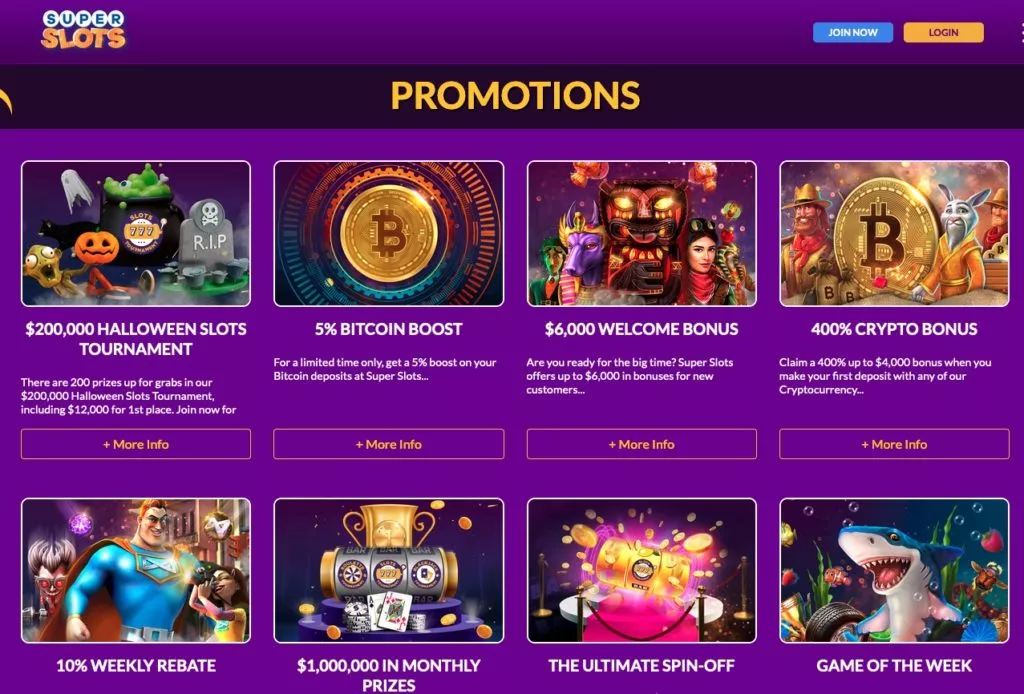
Task: Click the 5% Bitcoin Boost heading
Action: 389,329
